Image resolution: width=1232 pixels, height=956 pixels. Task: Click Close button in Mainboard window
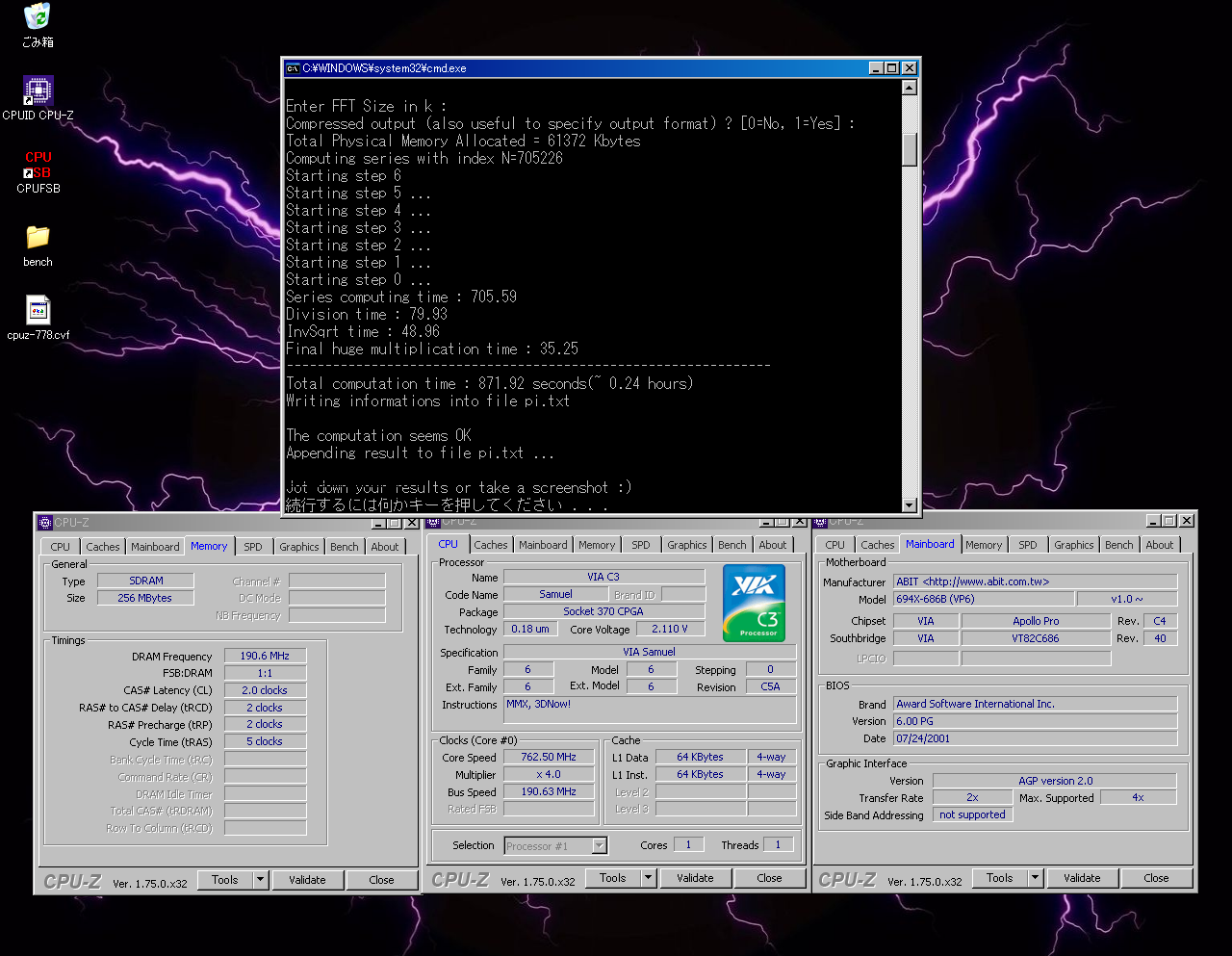point(1156,878)
